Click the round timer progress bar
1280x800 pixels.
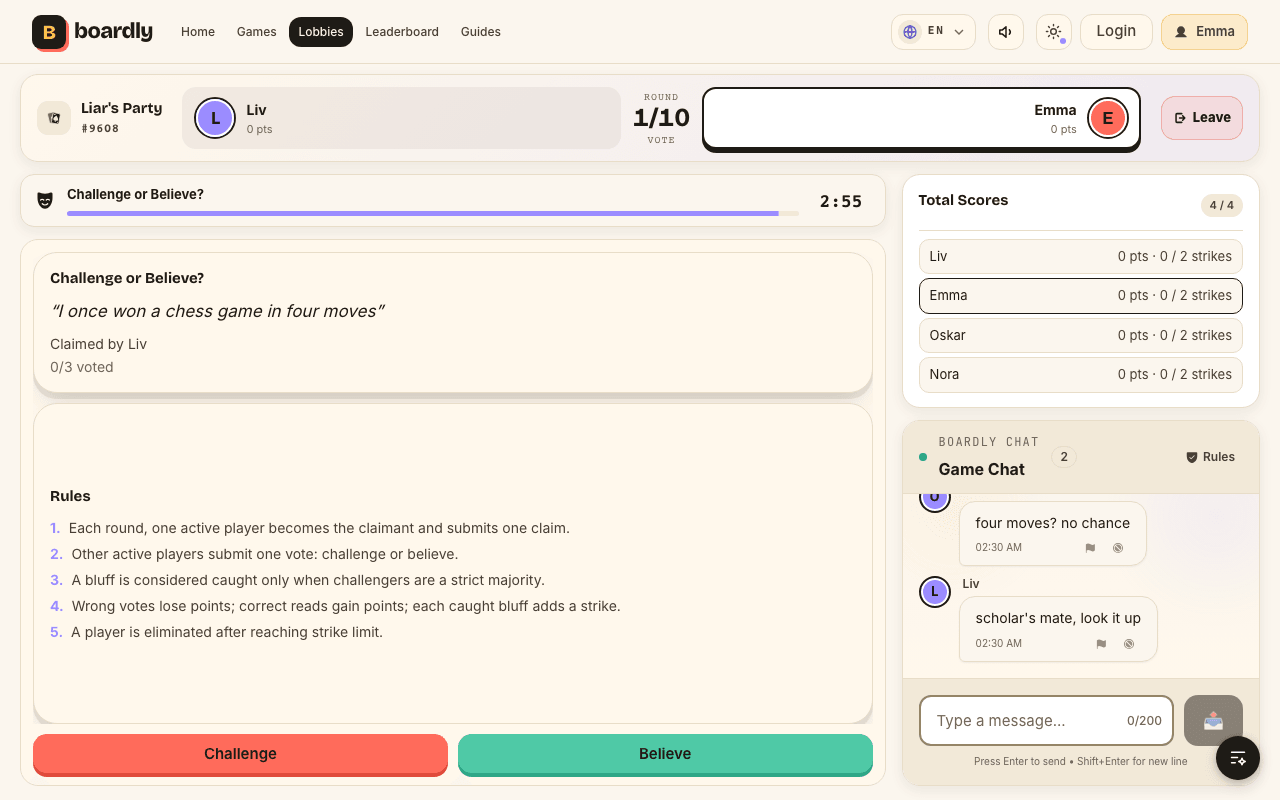click(x=433, y=213)
